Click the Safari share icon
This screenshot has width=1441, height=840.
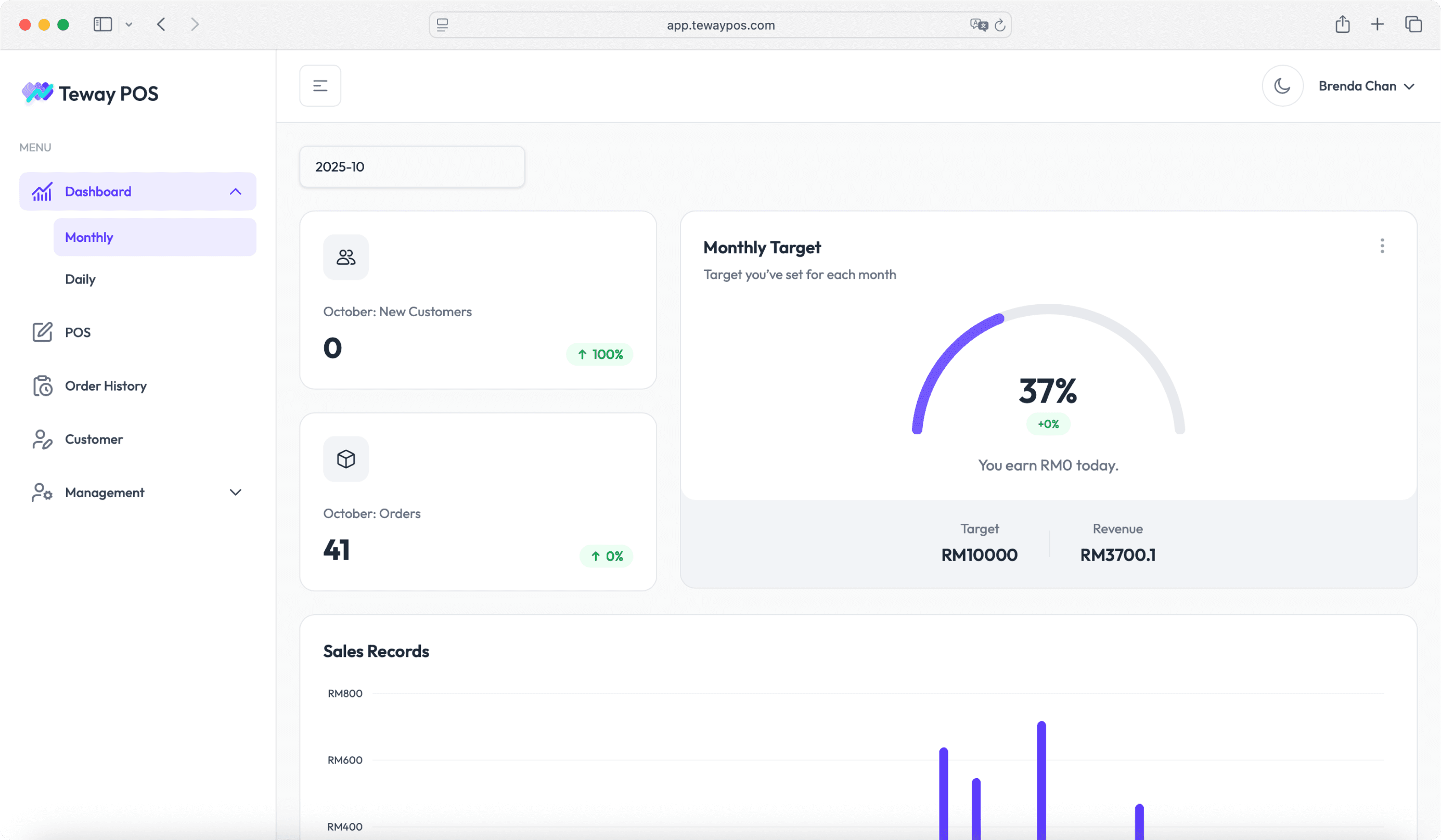click(x=1342, y=24)
